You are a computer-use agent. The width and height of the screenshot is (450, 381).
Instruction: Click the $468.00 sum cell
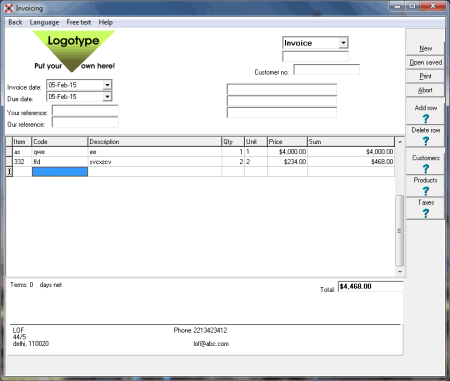(351, 162)
